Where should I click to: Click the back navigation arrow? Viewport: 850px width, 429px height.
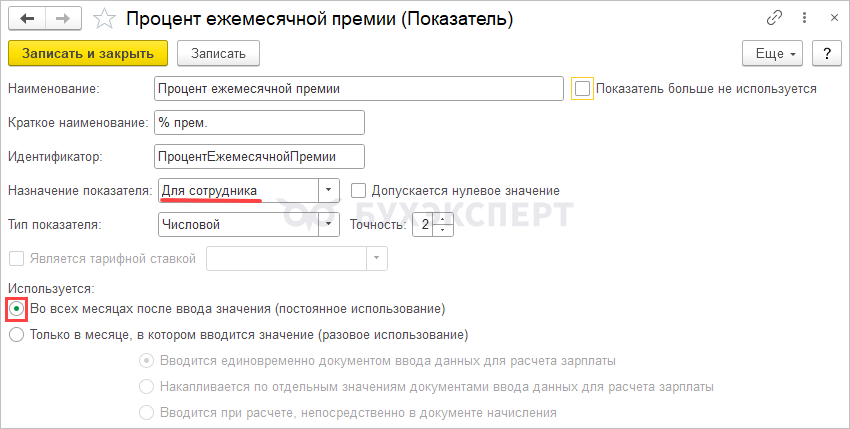coord(27,18)
